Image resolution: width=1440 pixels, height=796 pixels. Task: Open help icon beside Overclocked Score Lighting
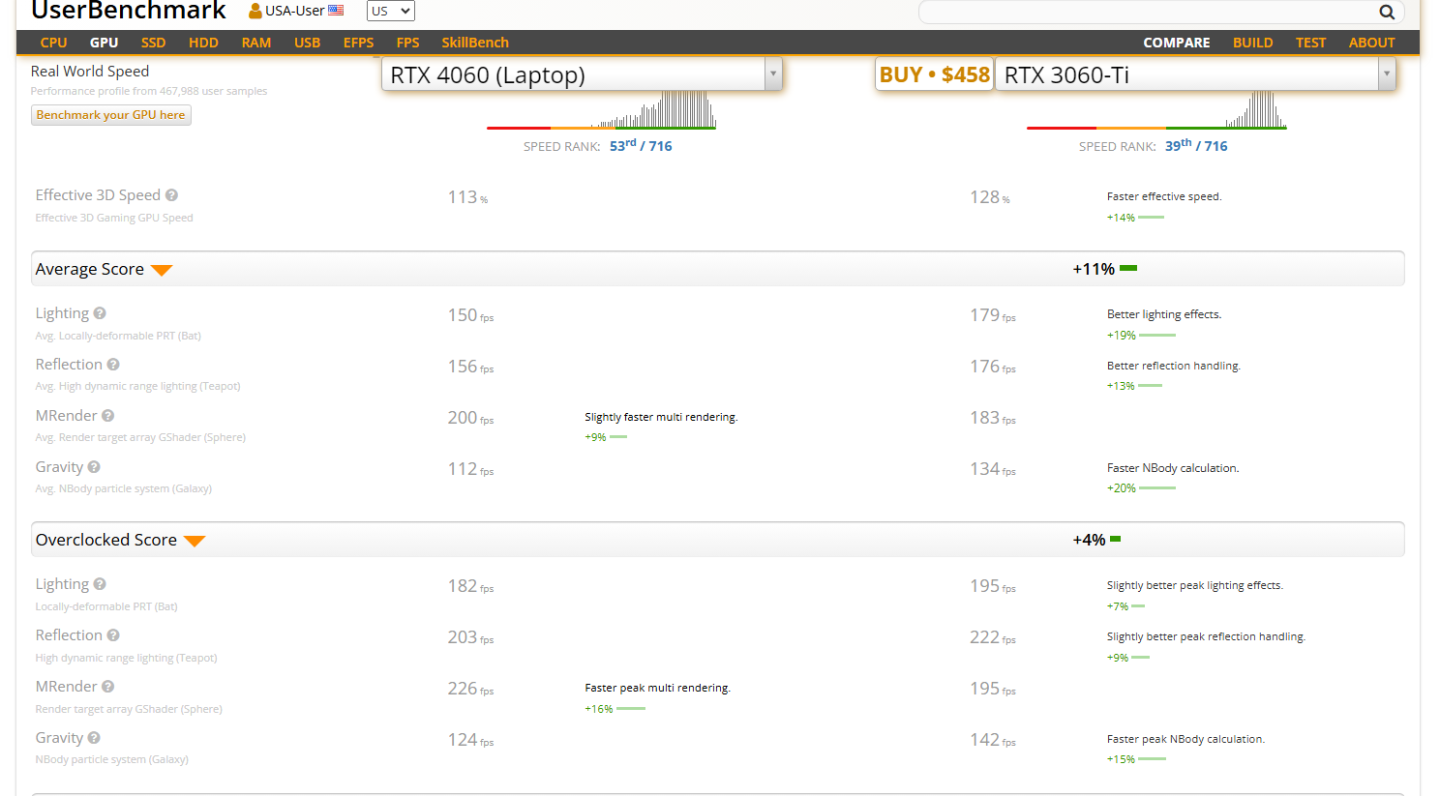pyautogui.click(x=100, y=584)
